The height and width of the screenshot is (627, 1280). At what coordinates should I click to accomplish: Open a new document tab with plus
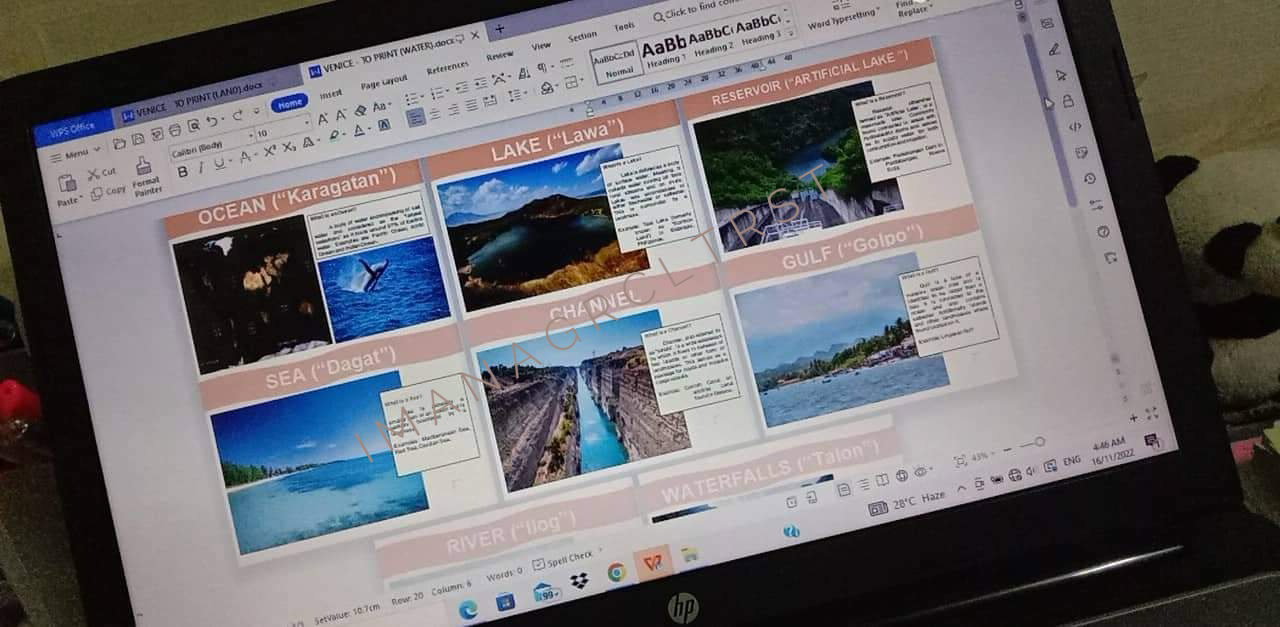(499, 29)
